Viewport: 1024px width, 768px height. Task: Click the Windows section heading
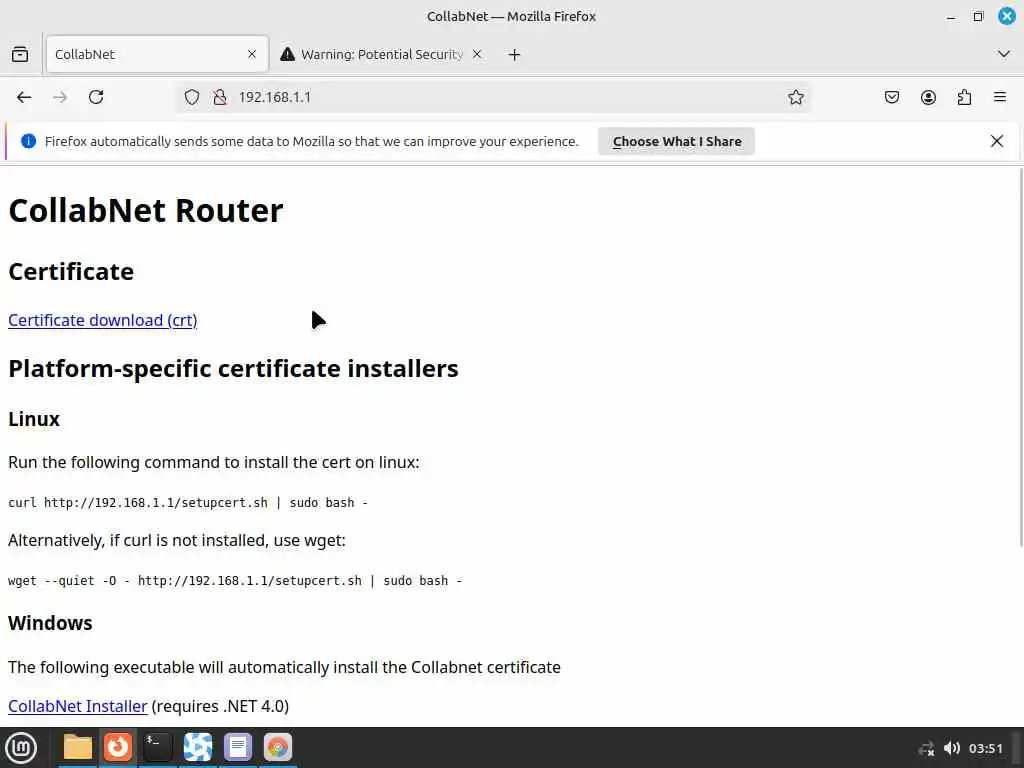tap(50, 623)
